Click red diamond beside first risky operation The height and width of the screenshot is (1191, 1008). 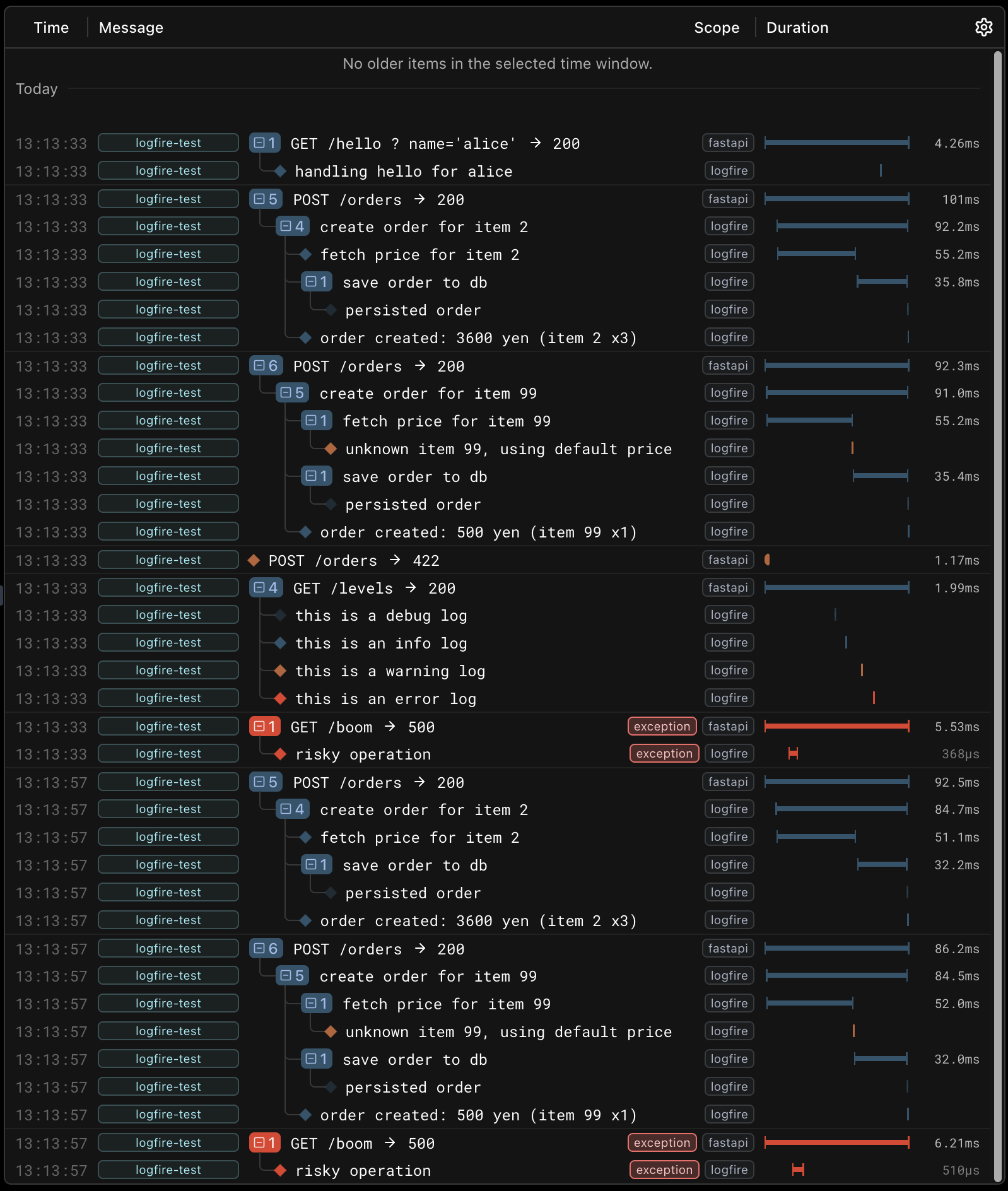pos(281,754)
